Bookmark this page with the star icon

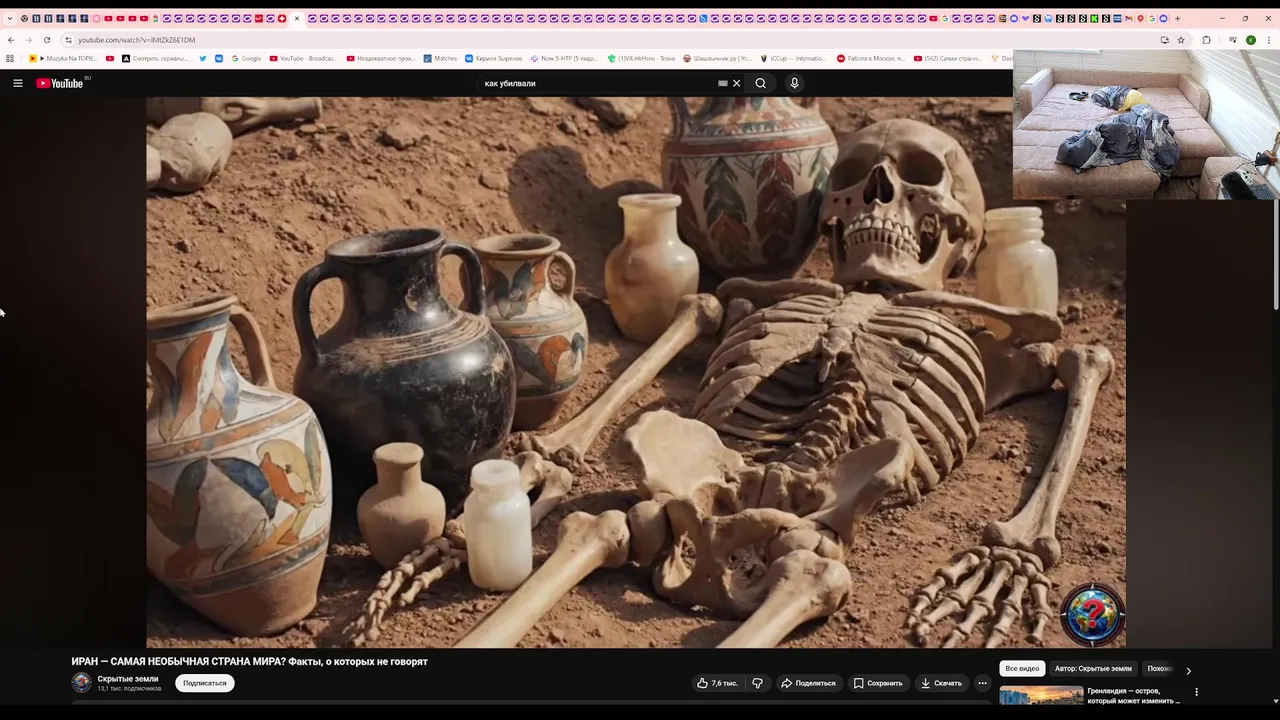click(x=1181, y=40)
